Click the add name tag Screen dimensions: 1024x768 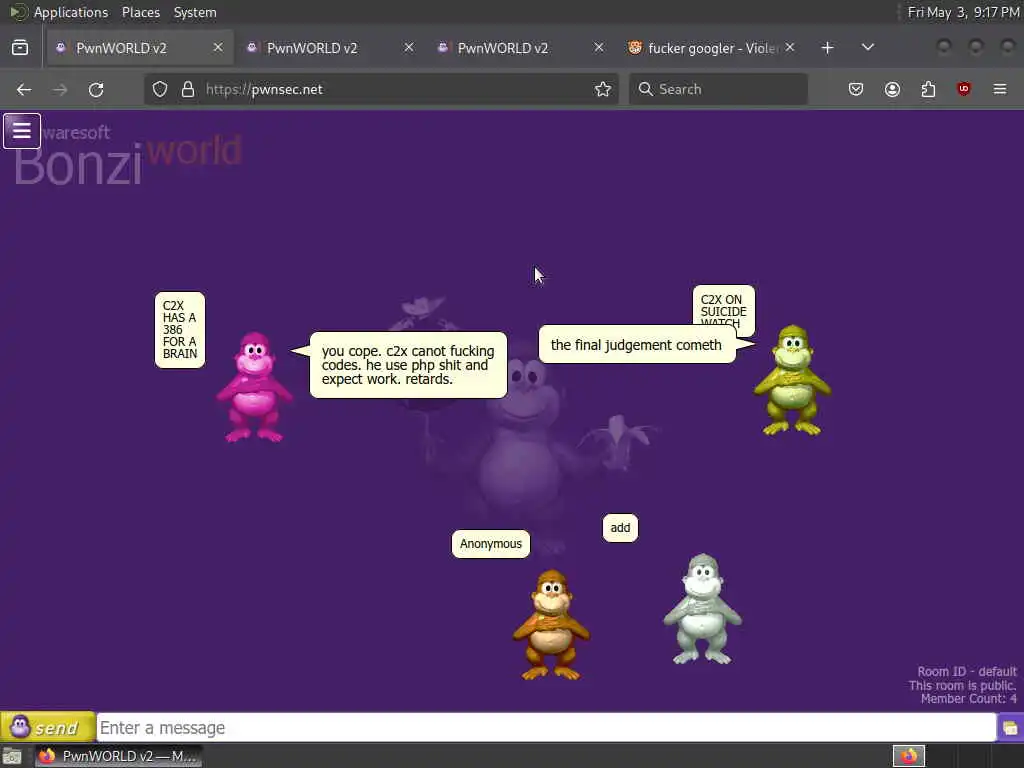pos(620,528)
